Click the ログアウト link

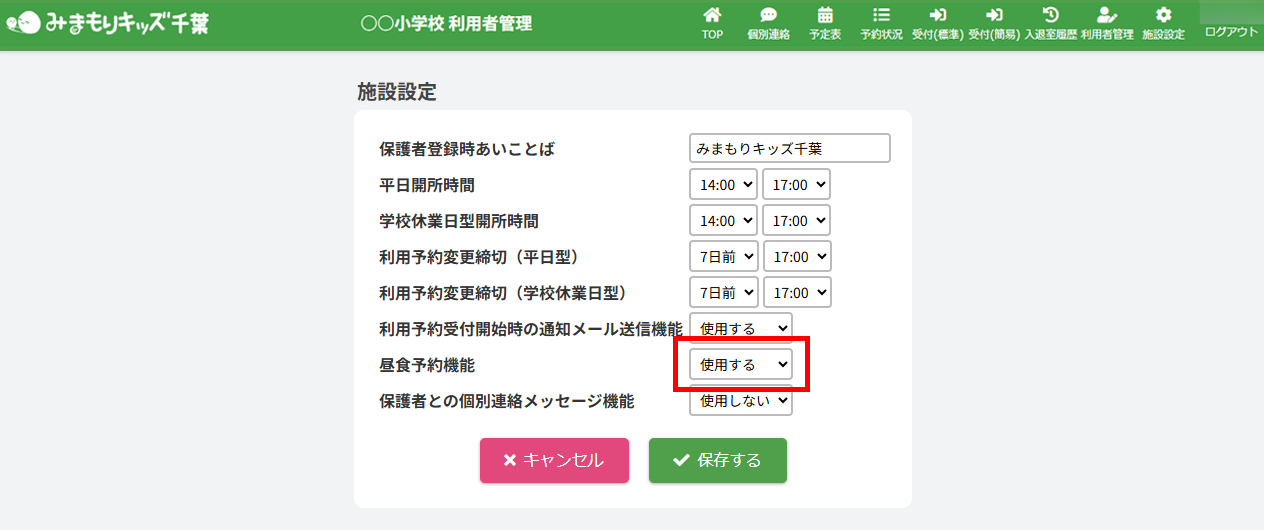point(1231,32)
